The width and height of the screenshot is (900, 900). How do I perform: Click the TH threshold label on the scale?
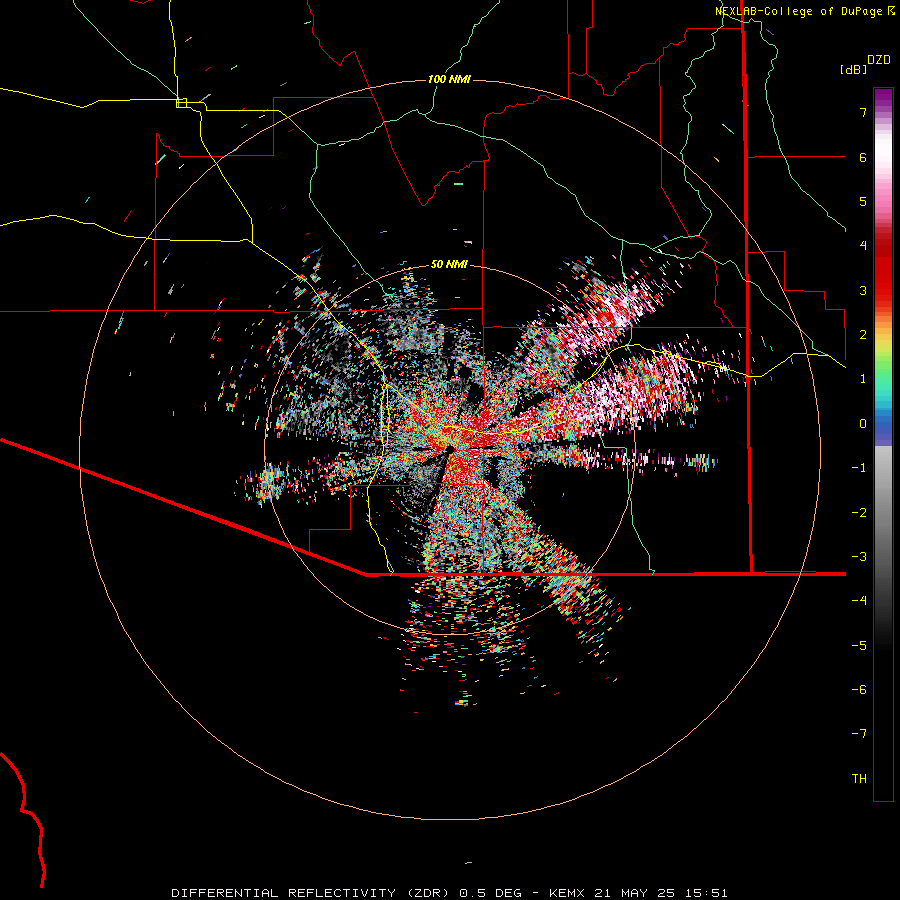click(859, 779)
